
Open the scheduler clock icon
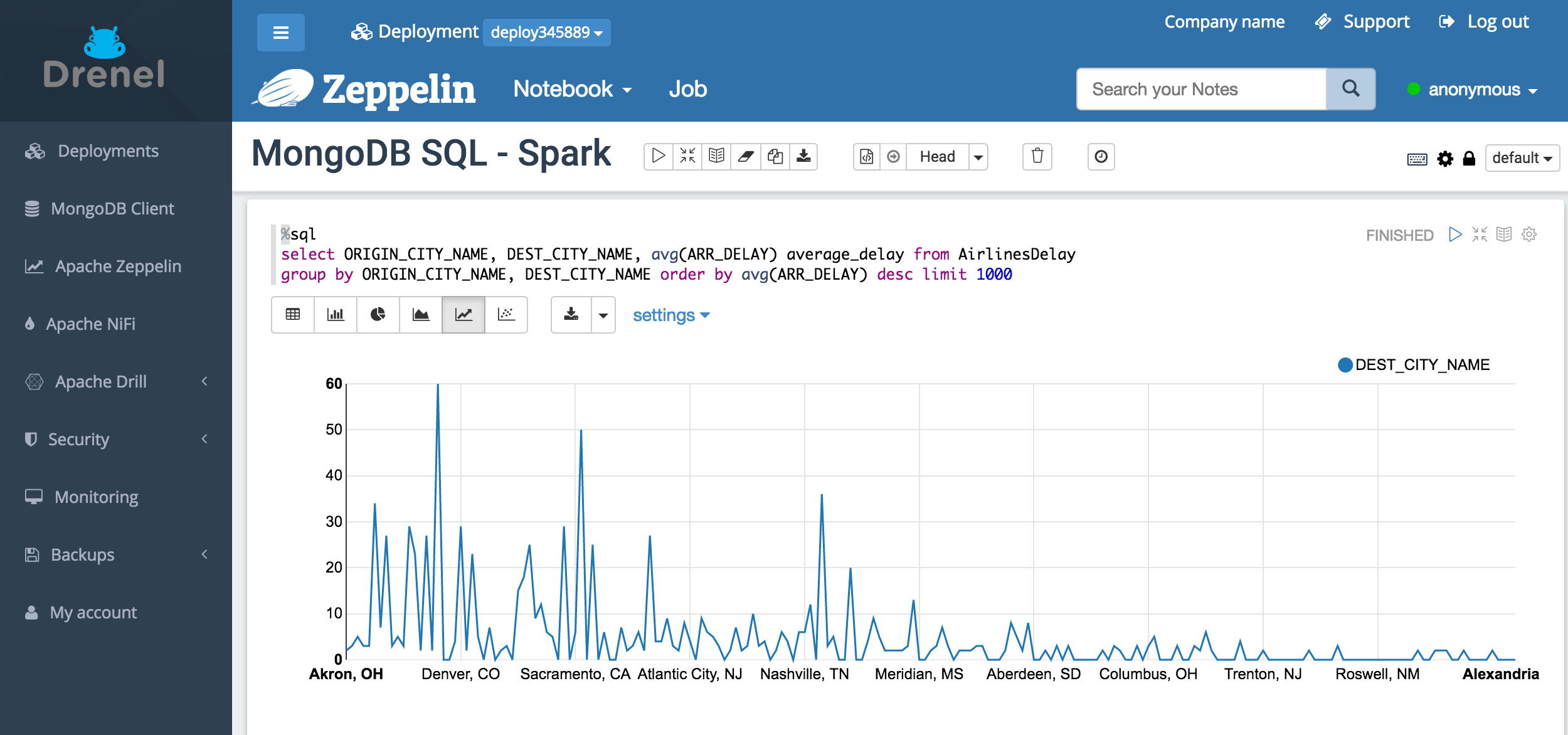pos(1101,156)
